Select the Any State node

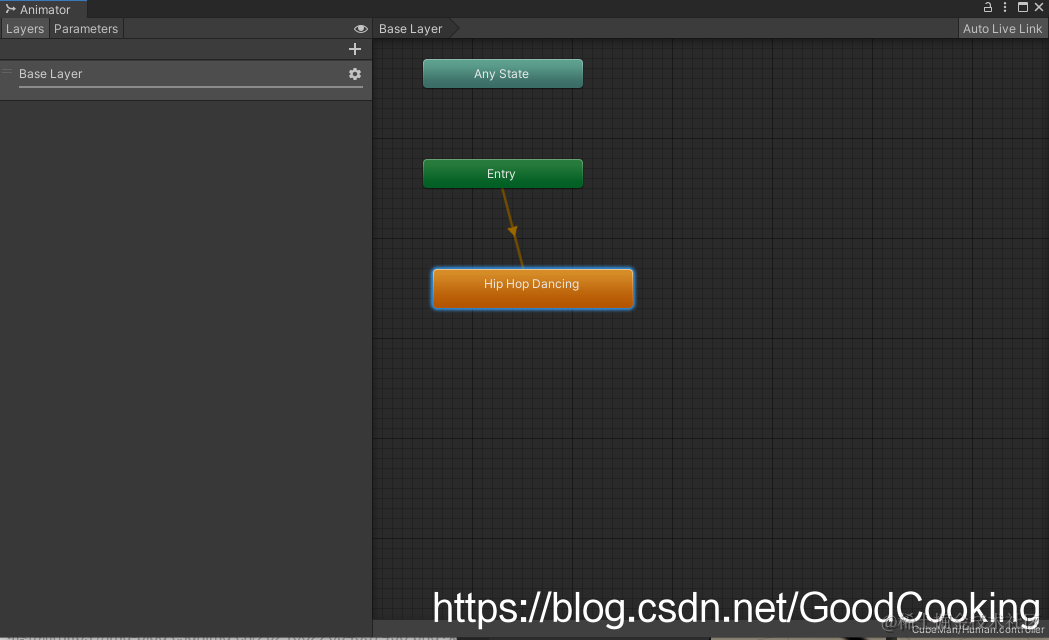503,73
